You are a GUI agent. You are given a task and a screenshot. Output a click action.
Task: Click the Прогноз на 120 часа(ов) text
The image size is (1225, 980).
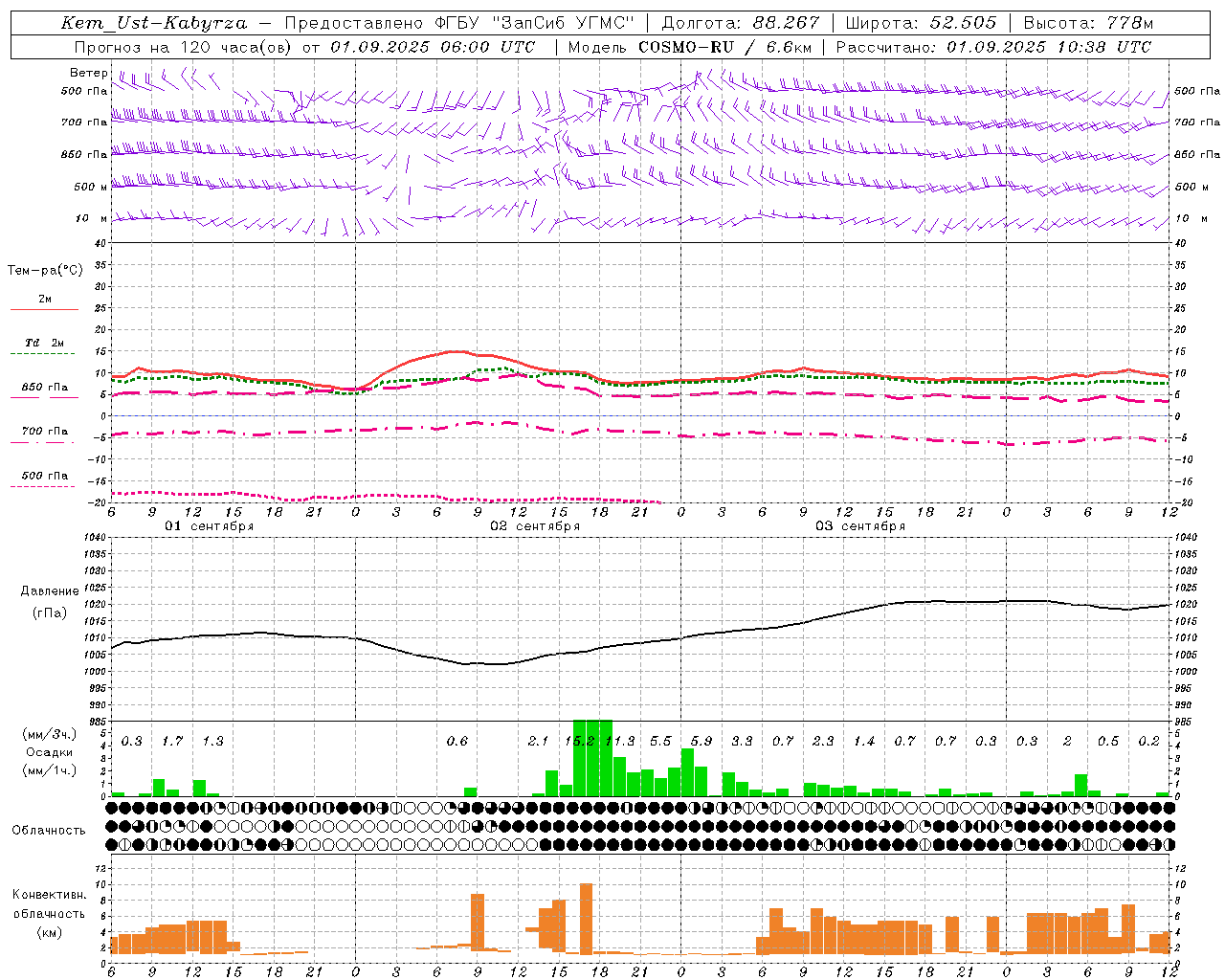pos(183,47)
